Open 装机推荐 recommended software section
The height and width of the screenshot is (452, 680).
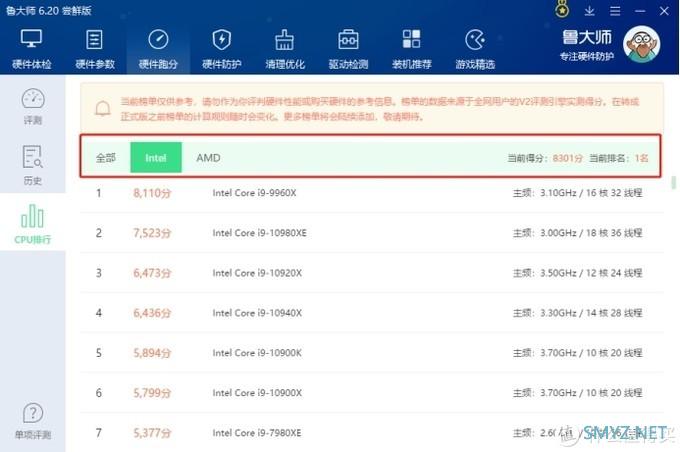pyautogui.click(x=412, y=49)
